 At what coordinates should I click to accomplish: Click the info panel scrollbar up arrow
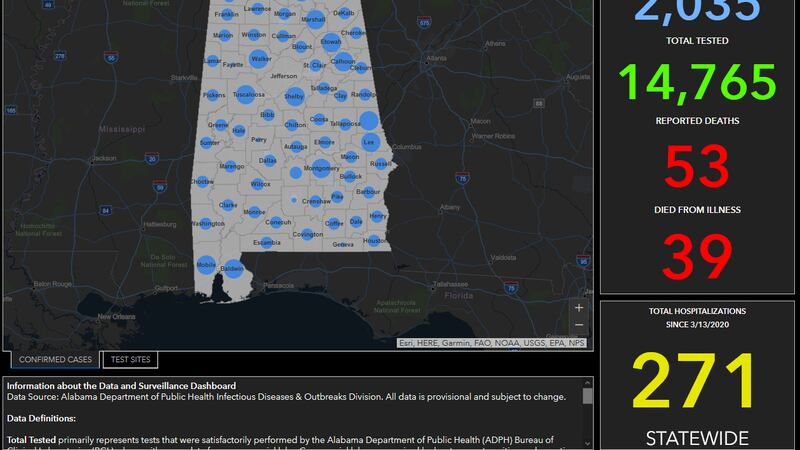587,383
